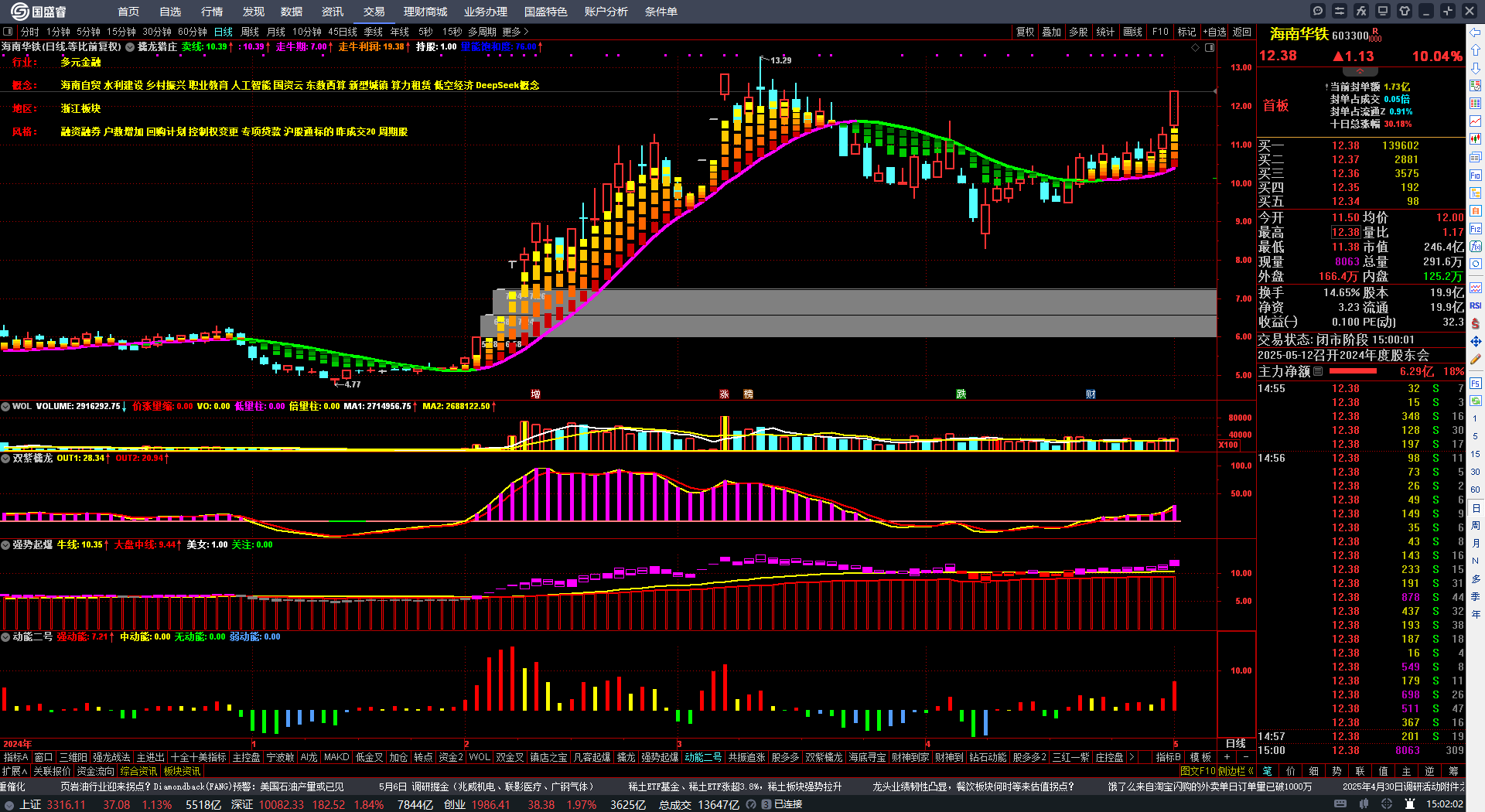Click the RSI indicator sidebar icon

click(x=1476, y=306)
